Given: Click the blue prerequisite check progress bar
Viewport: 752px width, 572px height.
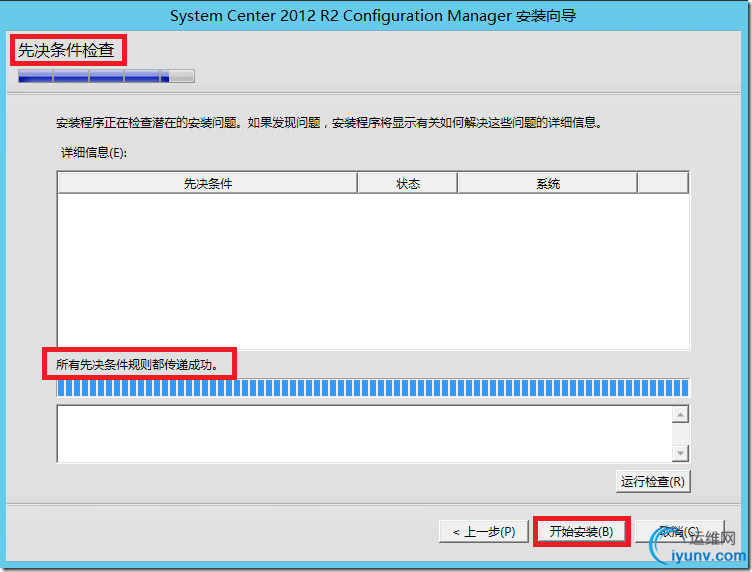Looking at the screenshot, I should point(373,388).
